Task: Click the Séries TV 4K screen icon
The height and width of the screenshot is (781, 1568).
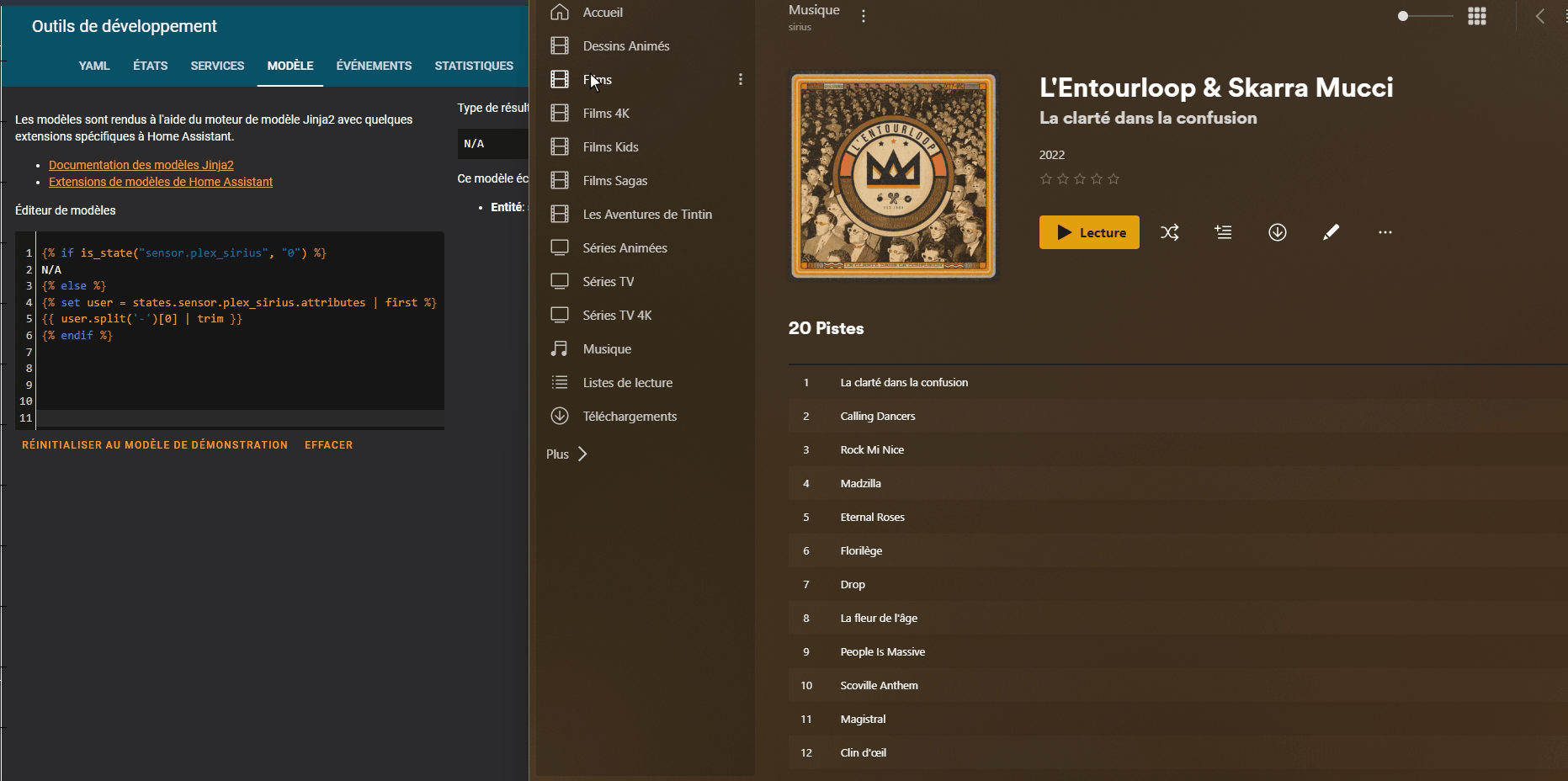Action: (560, 315)
